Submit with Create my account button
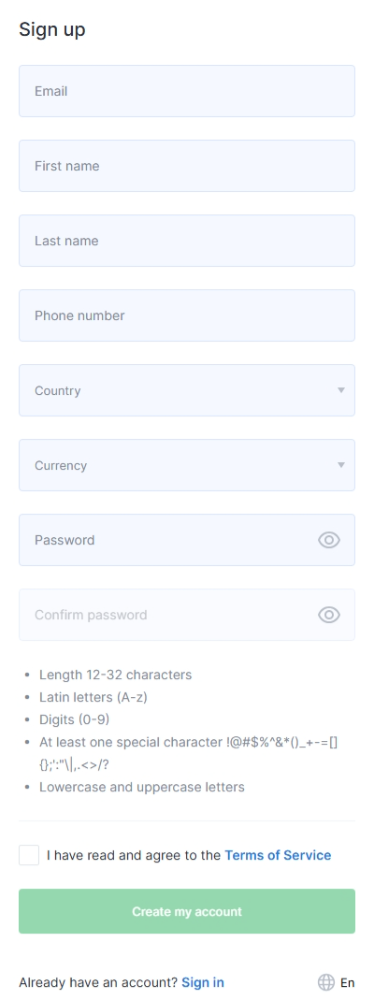This screenshot has height=1008, width=371. click(186, 911)
